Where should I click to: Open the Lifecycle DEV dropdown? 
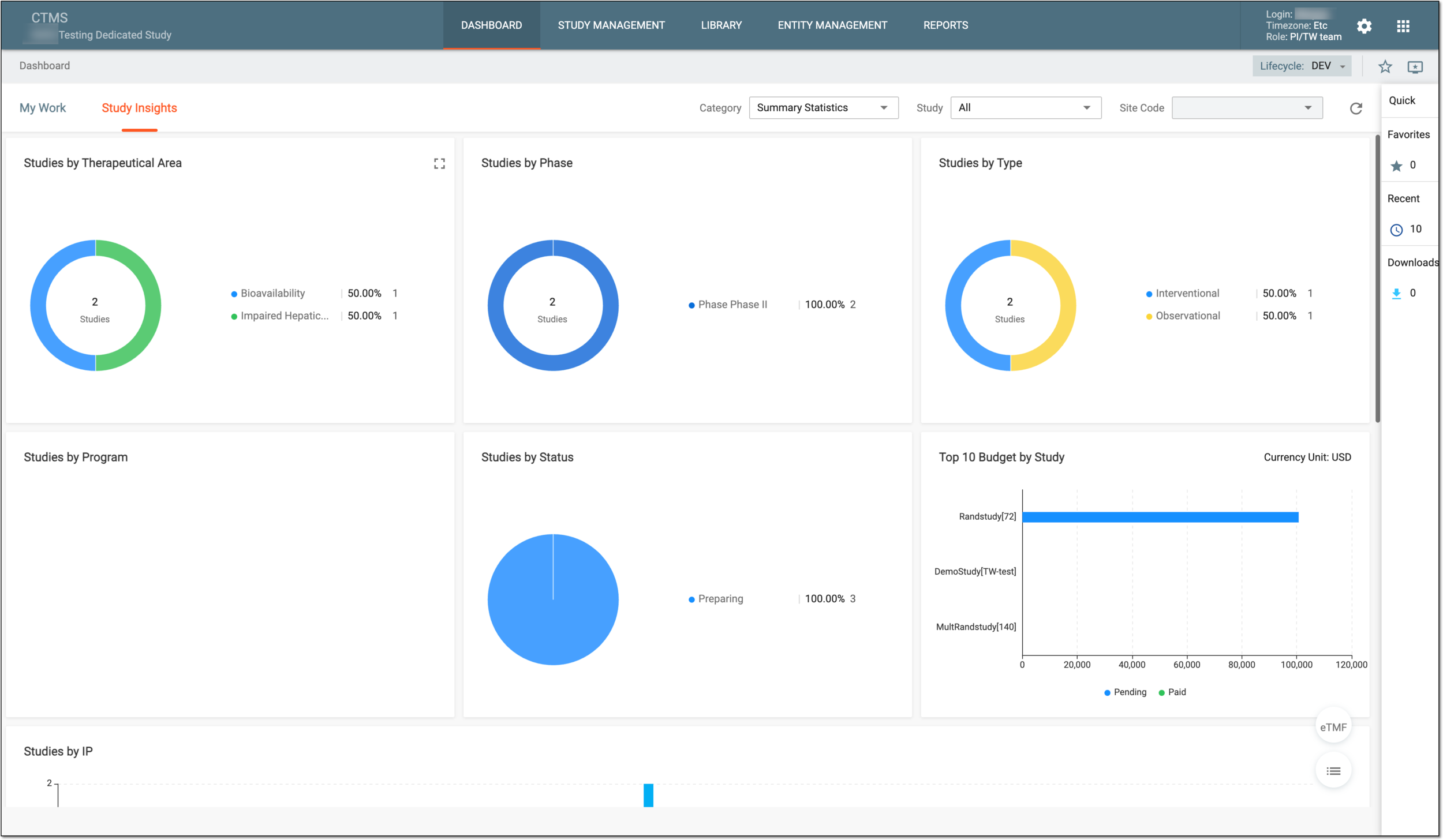coord(1301,66)
